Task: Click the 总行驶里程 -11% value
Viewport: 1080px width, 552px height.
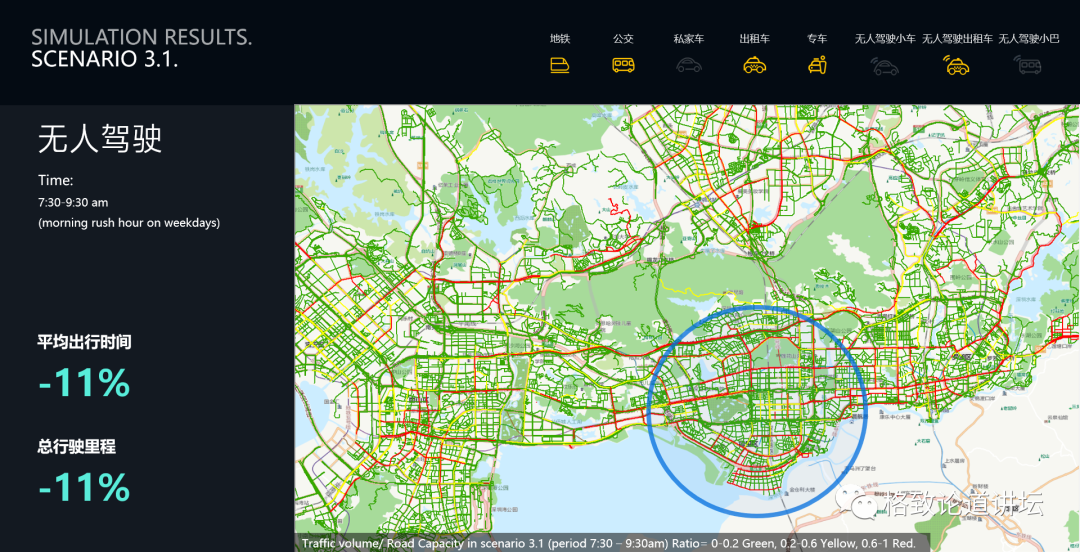Action: click(x=84, y=487)
